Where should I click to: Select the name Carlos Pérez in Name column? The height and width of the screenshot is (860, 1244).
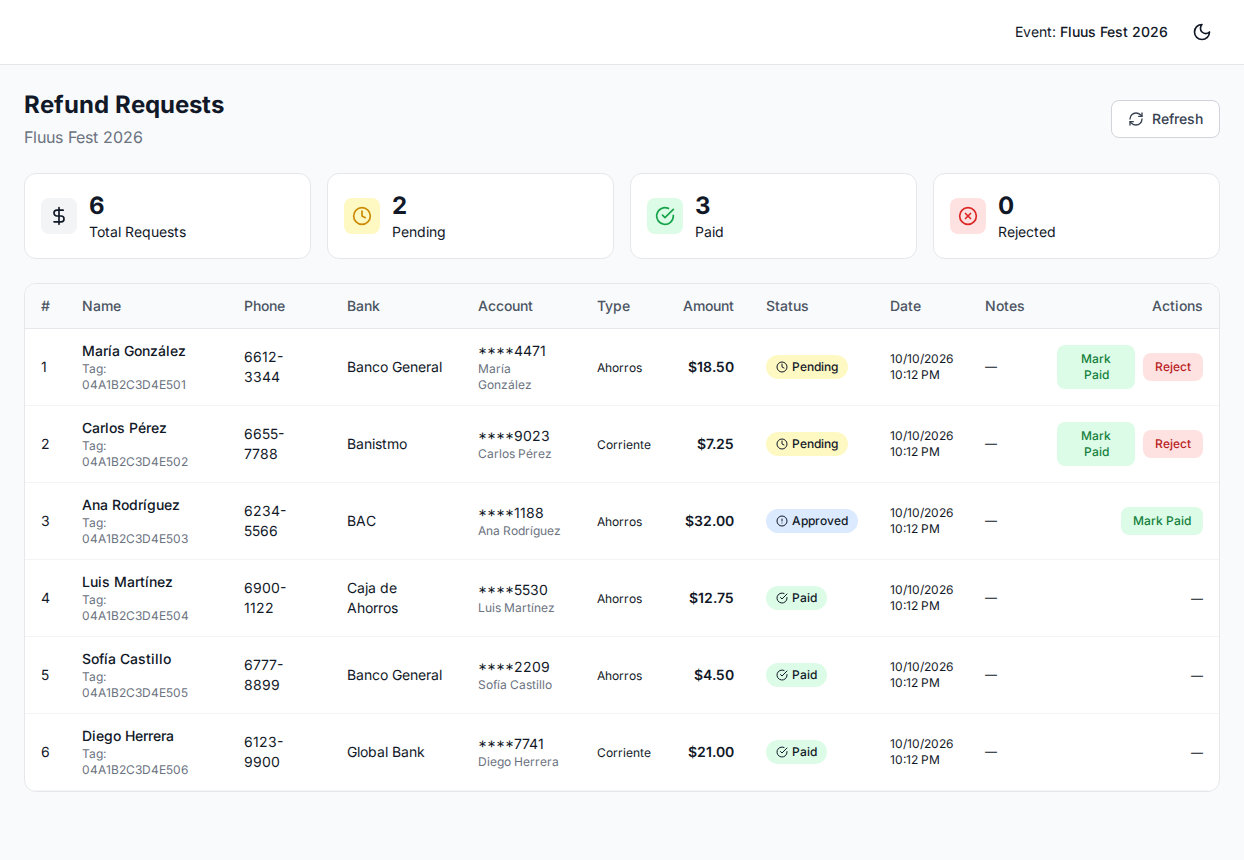(125, 428)
